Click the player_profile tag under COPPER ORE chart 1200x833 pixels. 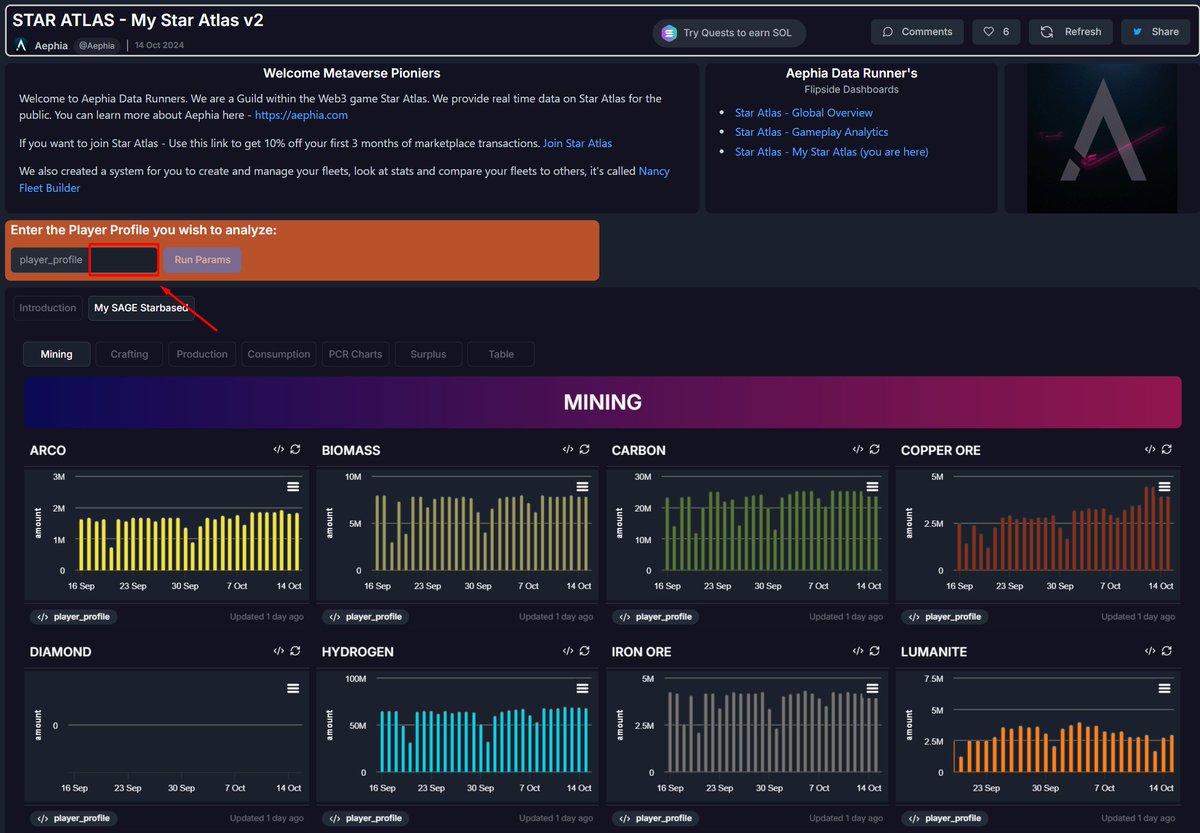point(945,617)
